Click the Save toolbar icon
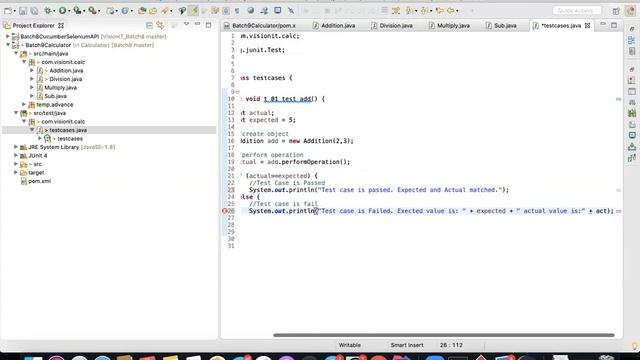The width and height of the screenshot is (640, 360). click(x=23, y=11)
